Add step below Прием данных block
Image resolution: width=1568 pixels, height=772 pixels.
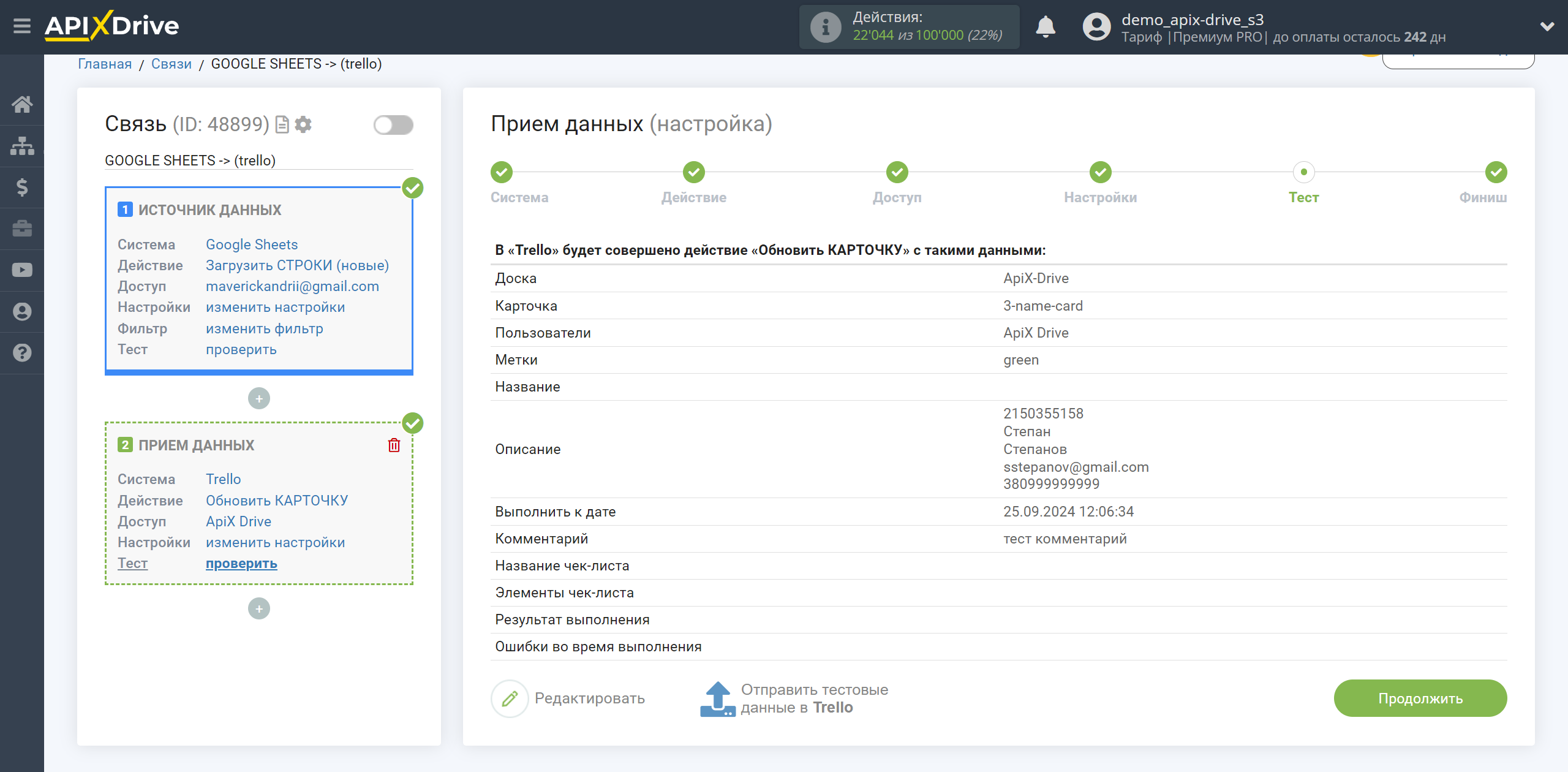pyautogui.click(x=259, y=609)
